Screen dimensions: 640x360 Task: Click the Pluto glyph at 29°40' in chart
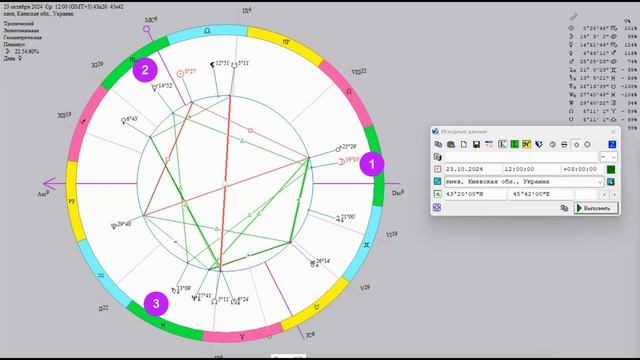[x=114, y=225]
